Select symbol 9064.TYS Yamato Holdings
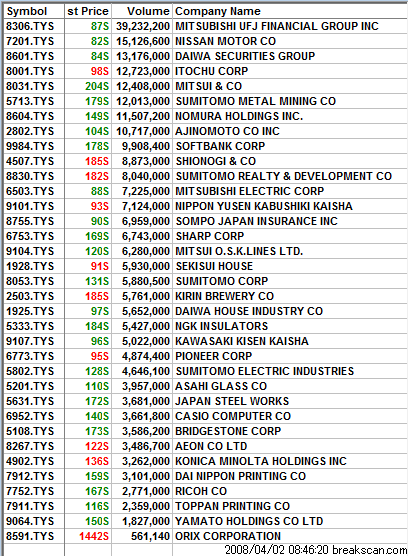The width and height of the screenshot is (408, 556). [30, 521]
